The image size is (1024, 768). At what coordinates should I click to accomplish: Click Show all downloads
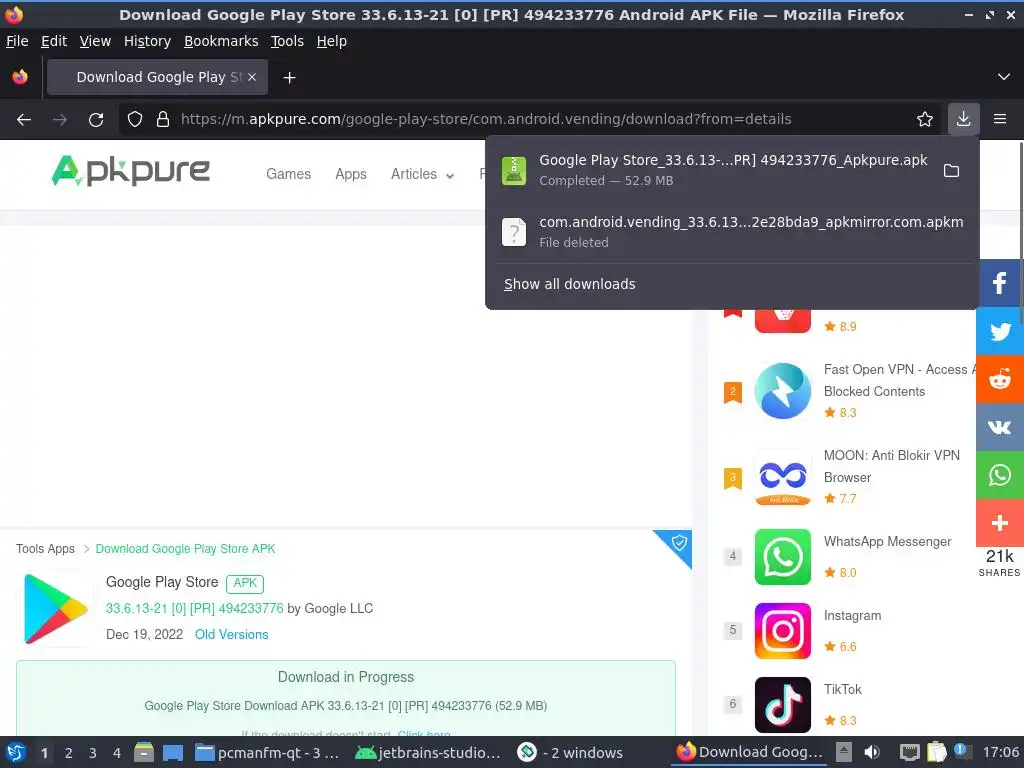[569, 284]
